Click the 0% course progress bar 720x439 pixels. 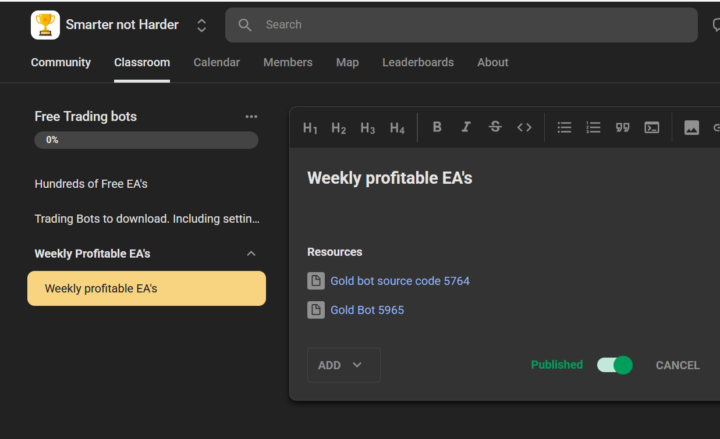[146, 140]
